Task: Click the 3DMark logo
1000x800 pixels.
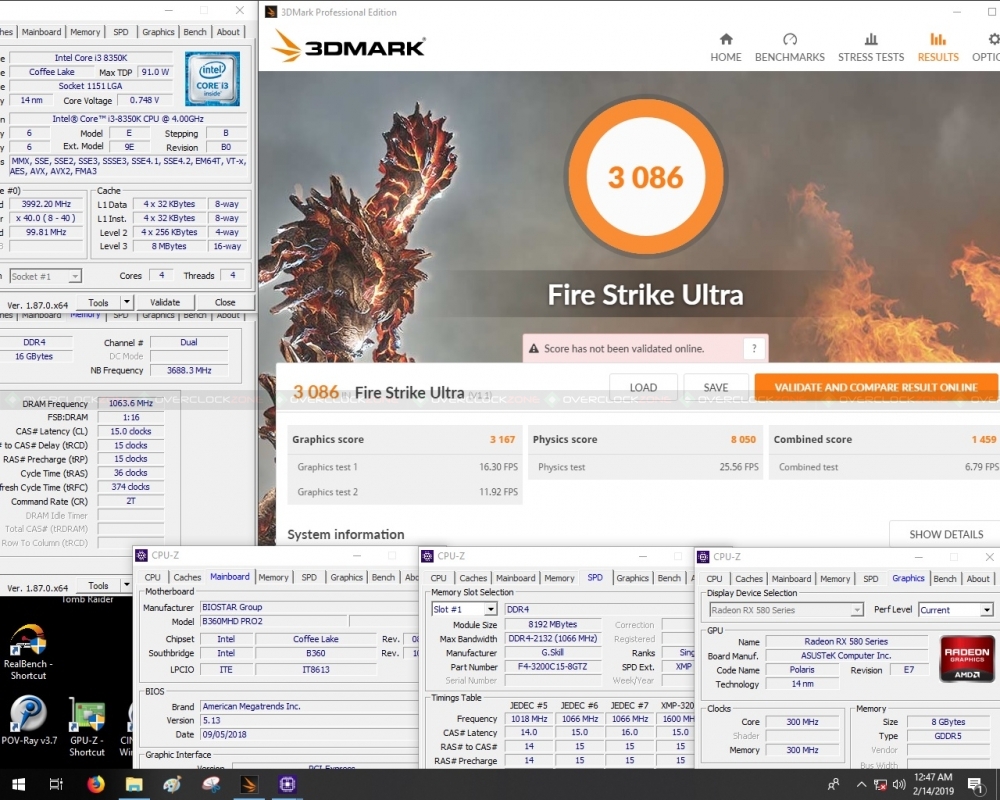Action: pos(349,47)
